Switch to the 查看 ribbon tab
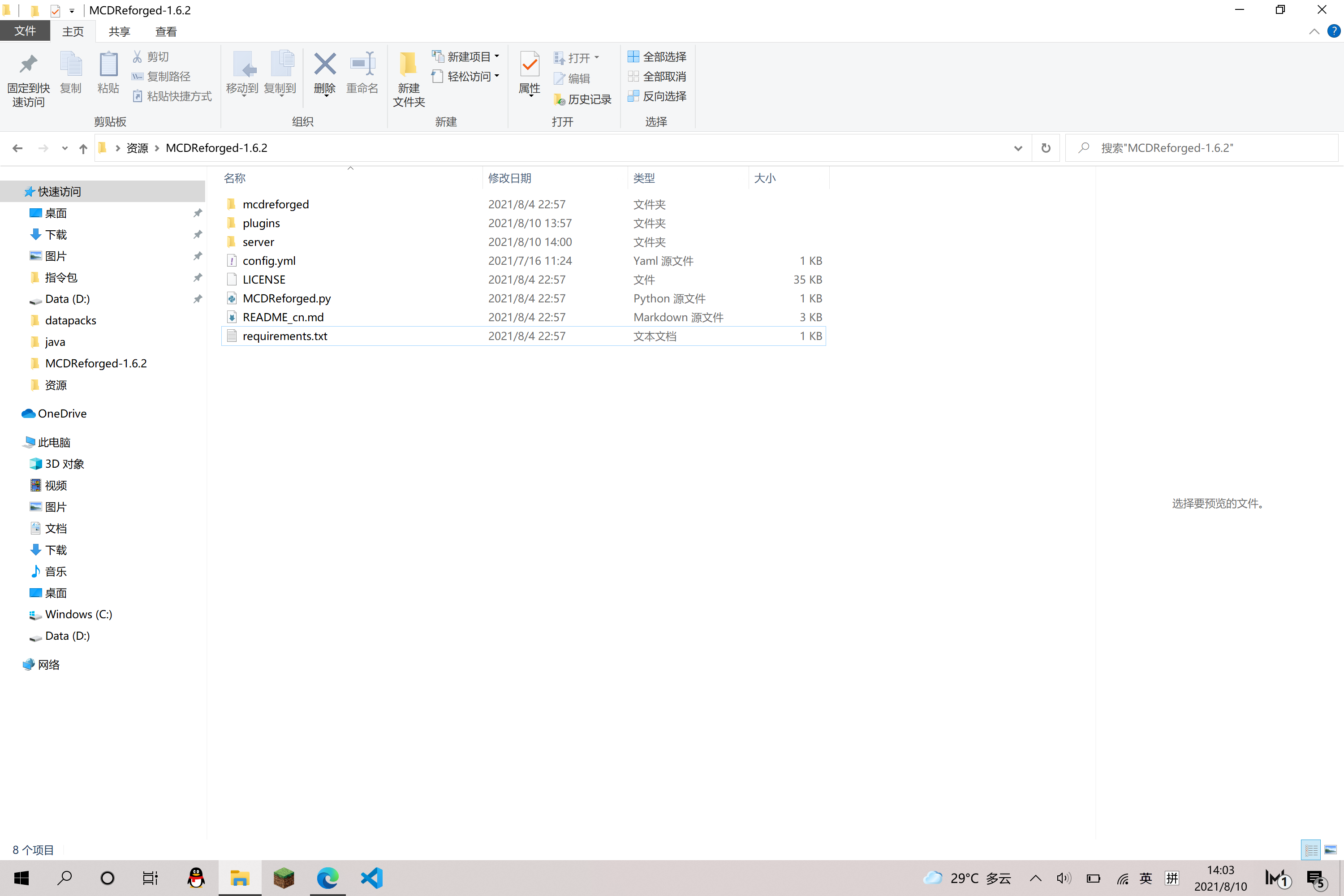The width and height of the screenshot is (1344, 896). pyautogui.click(x=166, y=31)
